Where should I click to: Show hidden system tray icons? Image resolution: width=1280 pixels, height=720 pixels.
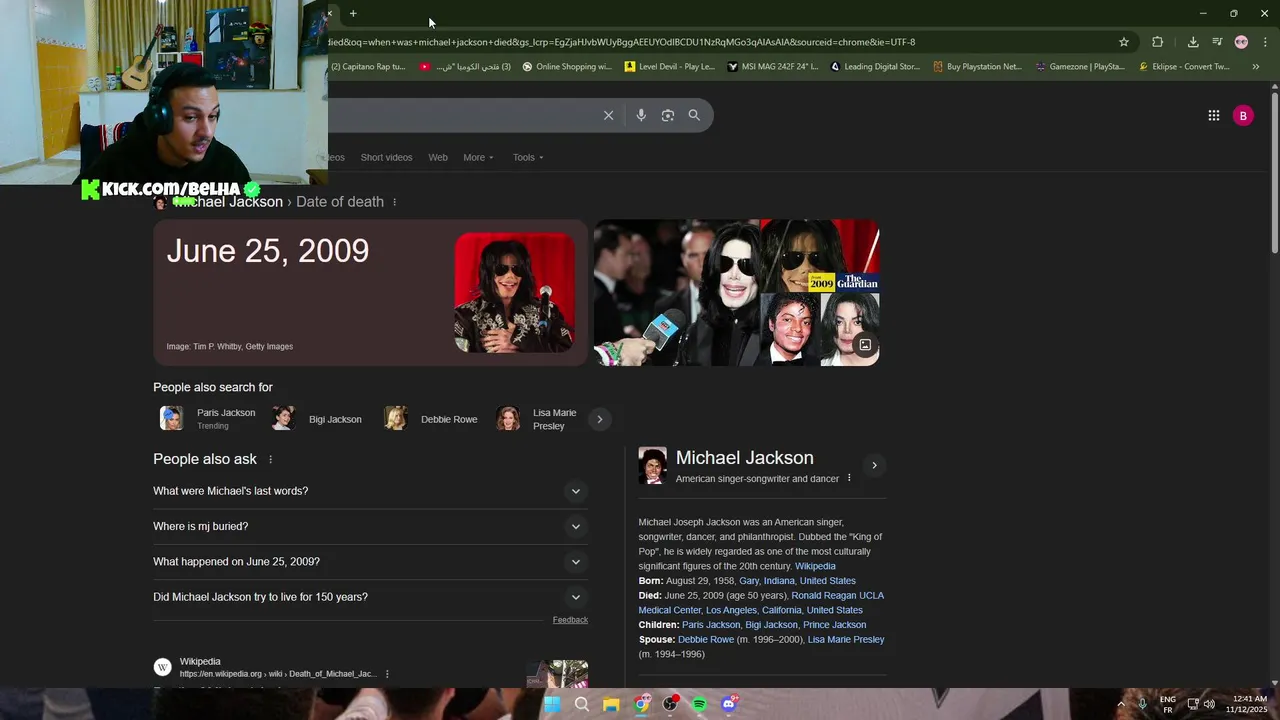point(1120,704)
